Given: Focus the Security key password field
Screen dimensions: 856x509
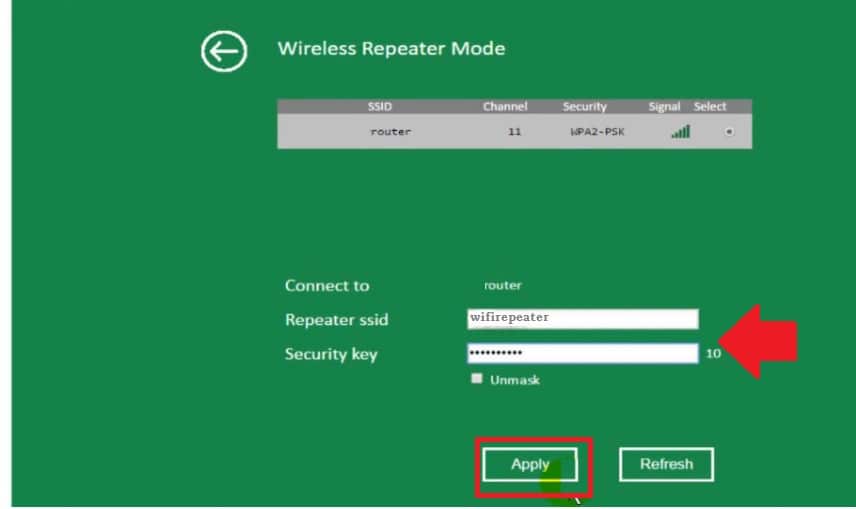Looking at the screenshot, I should (x=582, y=353).
